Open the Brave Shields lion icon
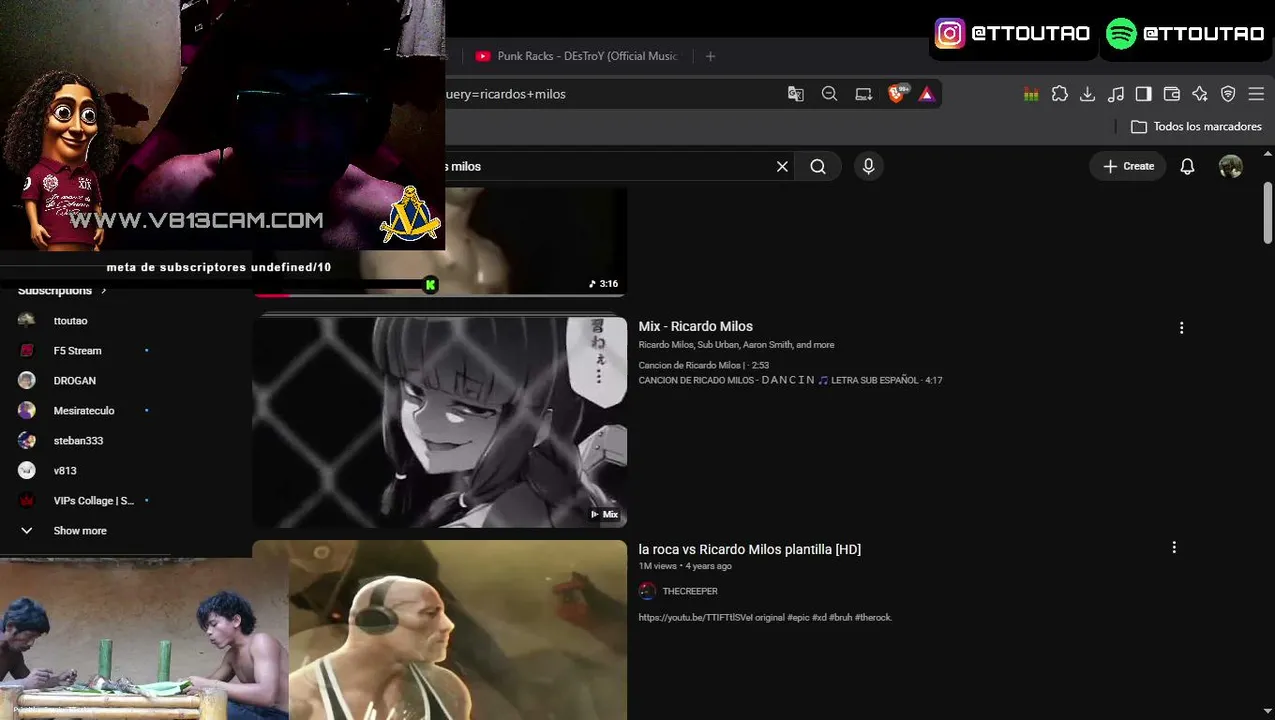Screen dimensions: 1275x720 pyautogui.click(x=898, y=94)
